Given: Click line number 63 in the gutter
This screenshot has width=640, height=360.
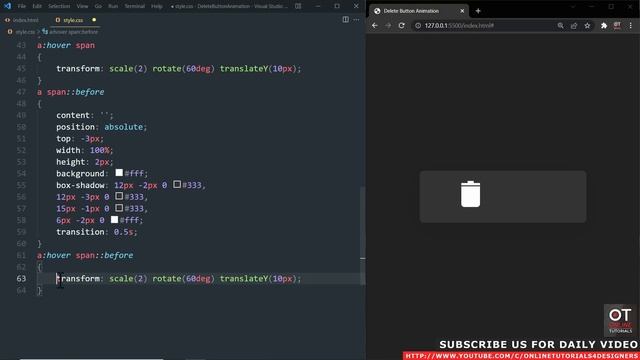Looking at the screenshot, I should pos(21,278).
